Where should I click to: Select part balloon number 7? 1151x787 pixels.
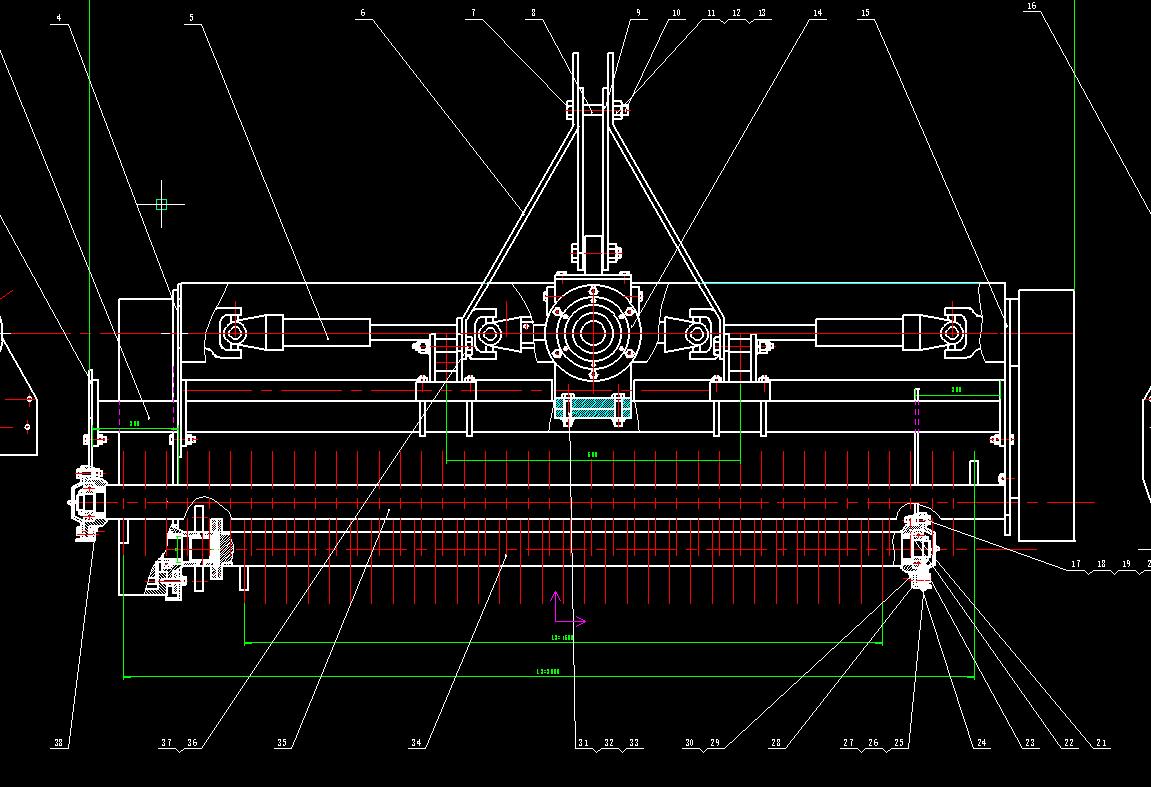473,12
